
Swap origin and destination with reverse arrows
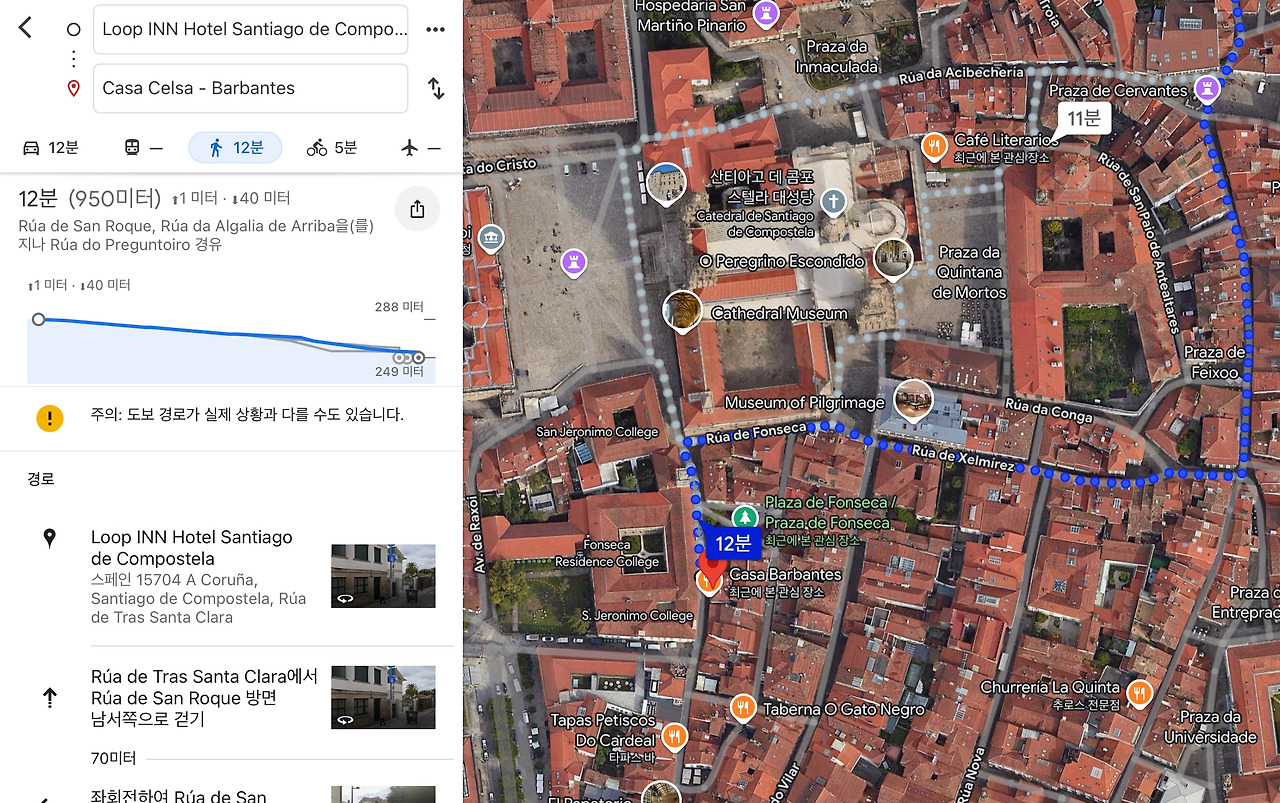coord(436,88)
